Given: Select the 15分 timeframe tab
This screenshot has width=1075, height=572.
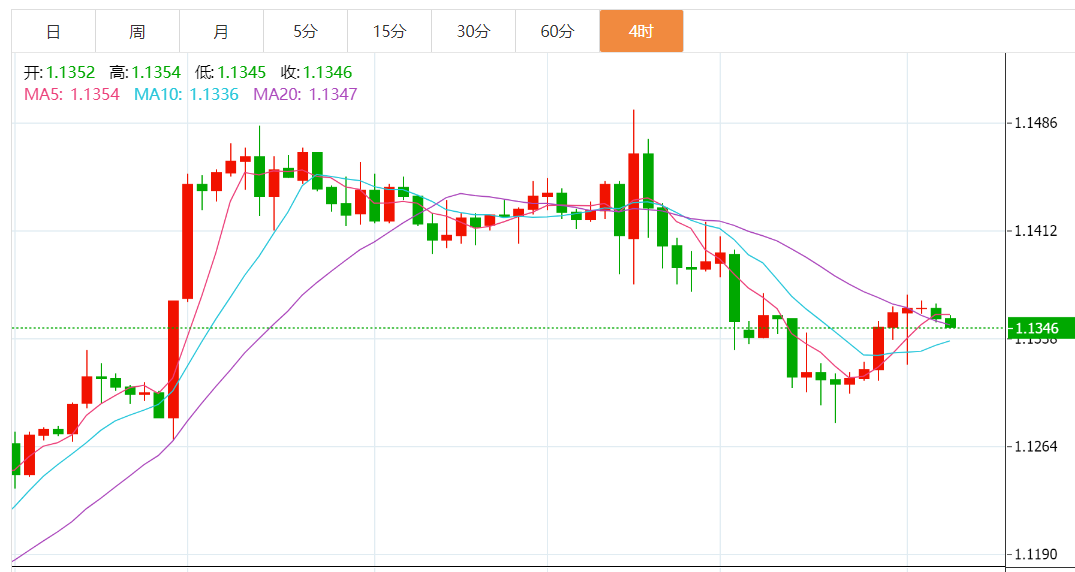Looking at the screenshot, I should tap(389, 31).
